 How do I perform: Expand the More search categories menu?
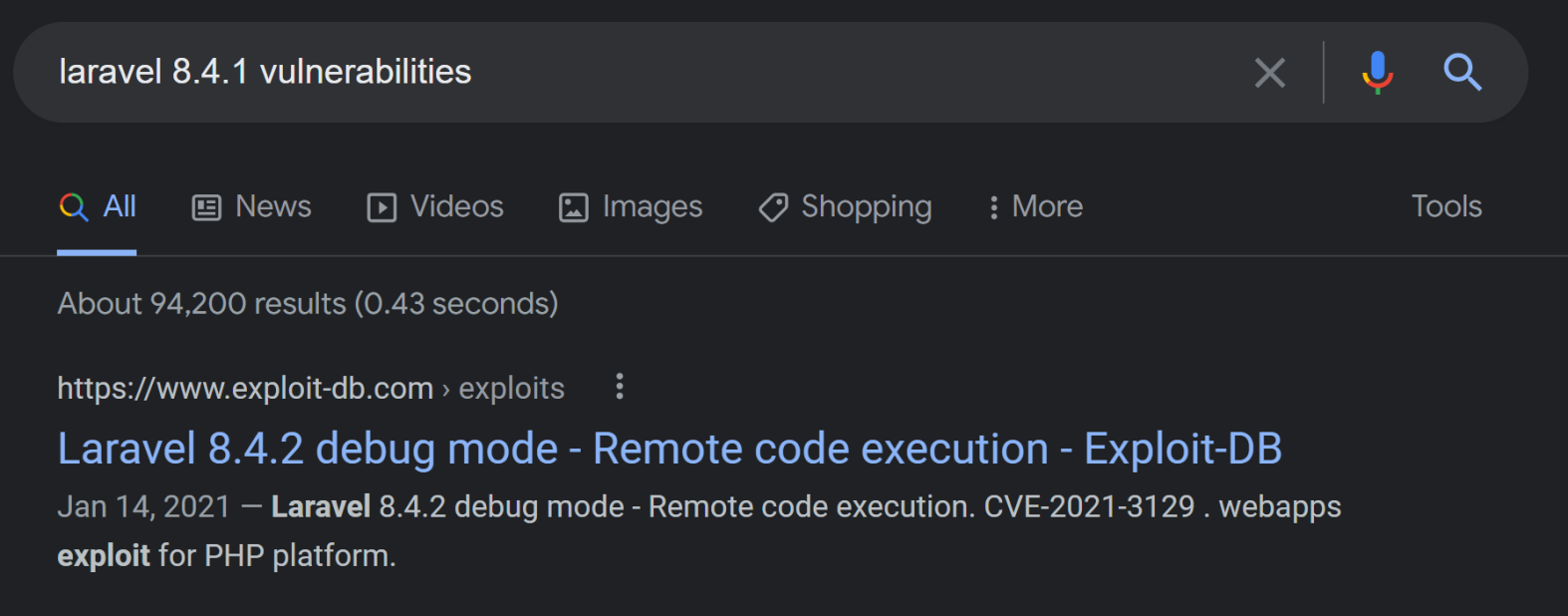[1035, 207]
